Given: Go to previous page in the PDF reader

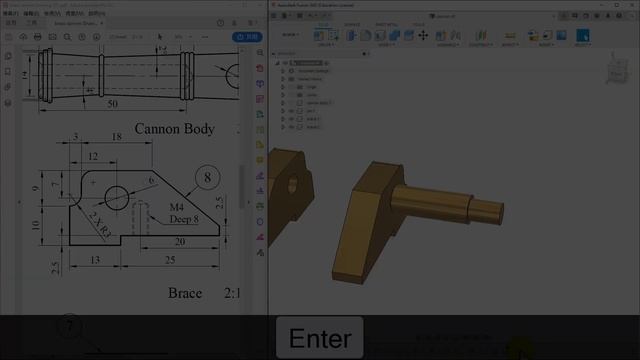Looking at the screenshot, I should click(82, 37).
